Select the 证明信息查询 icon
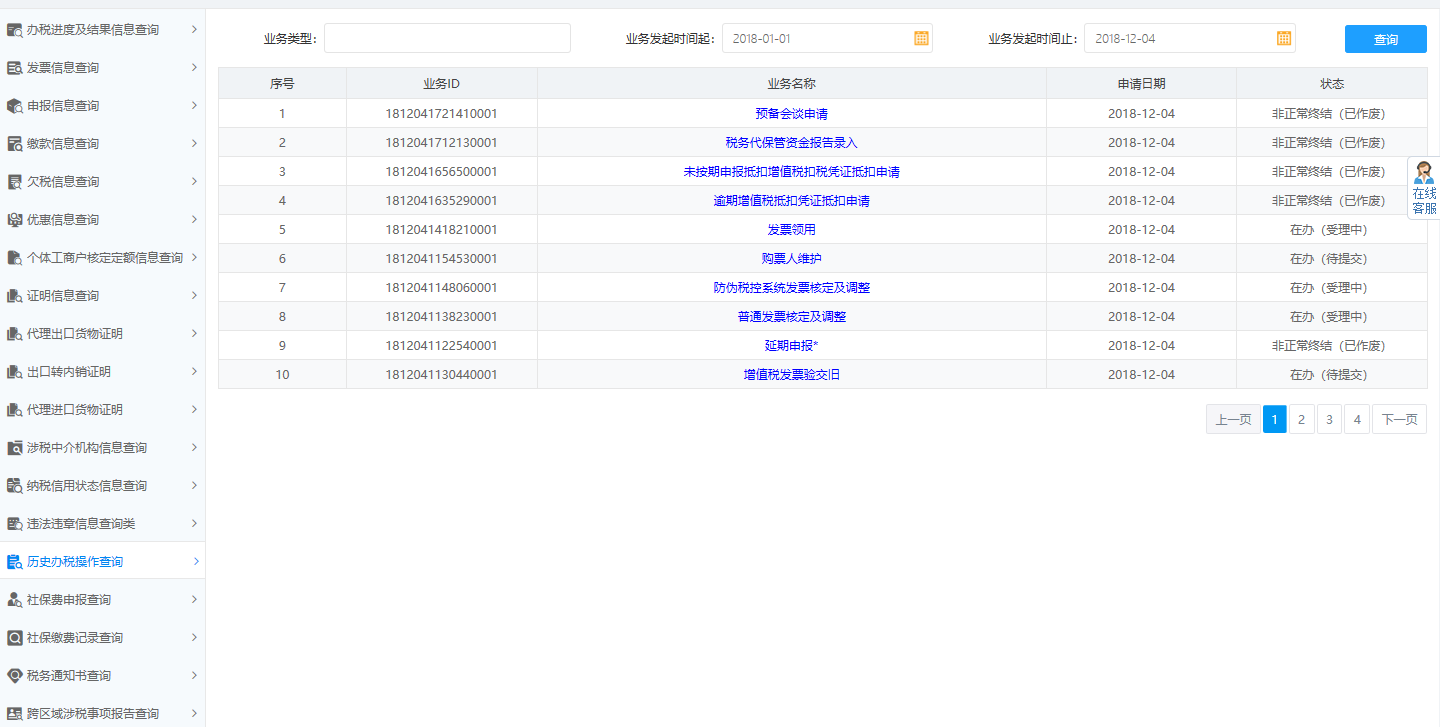Image resolution: width=1440 pixels, height=727 pixels. (x=14, y=295)
